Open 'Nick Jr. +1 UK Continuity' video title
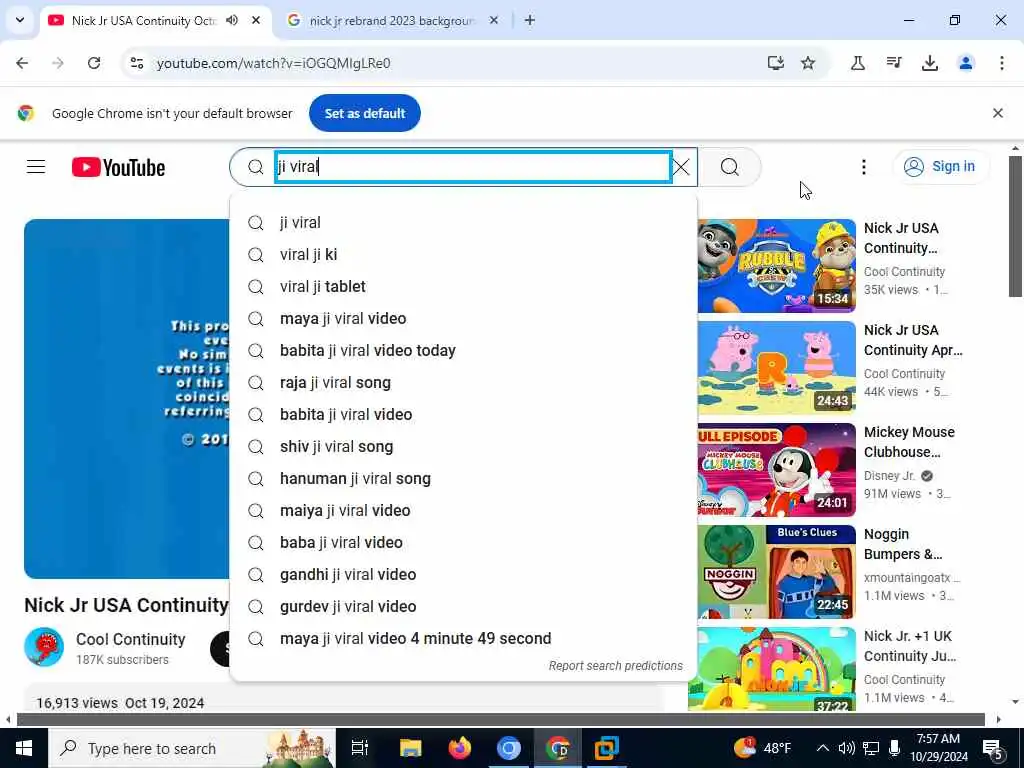The height and width of the screenshot is (768, 1024). pos(910,646)
